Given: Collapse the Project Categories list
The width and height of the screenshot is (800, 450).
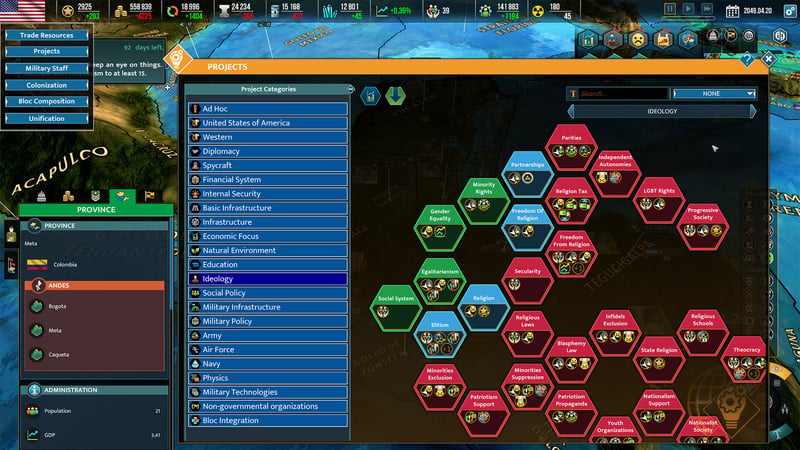Looking at the screenshot, I should pos(351,89).
